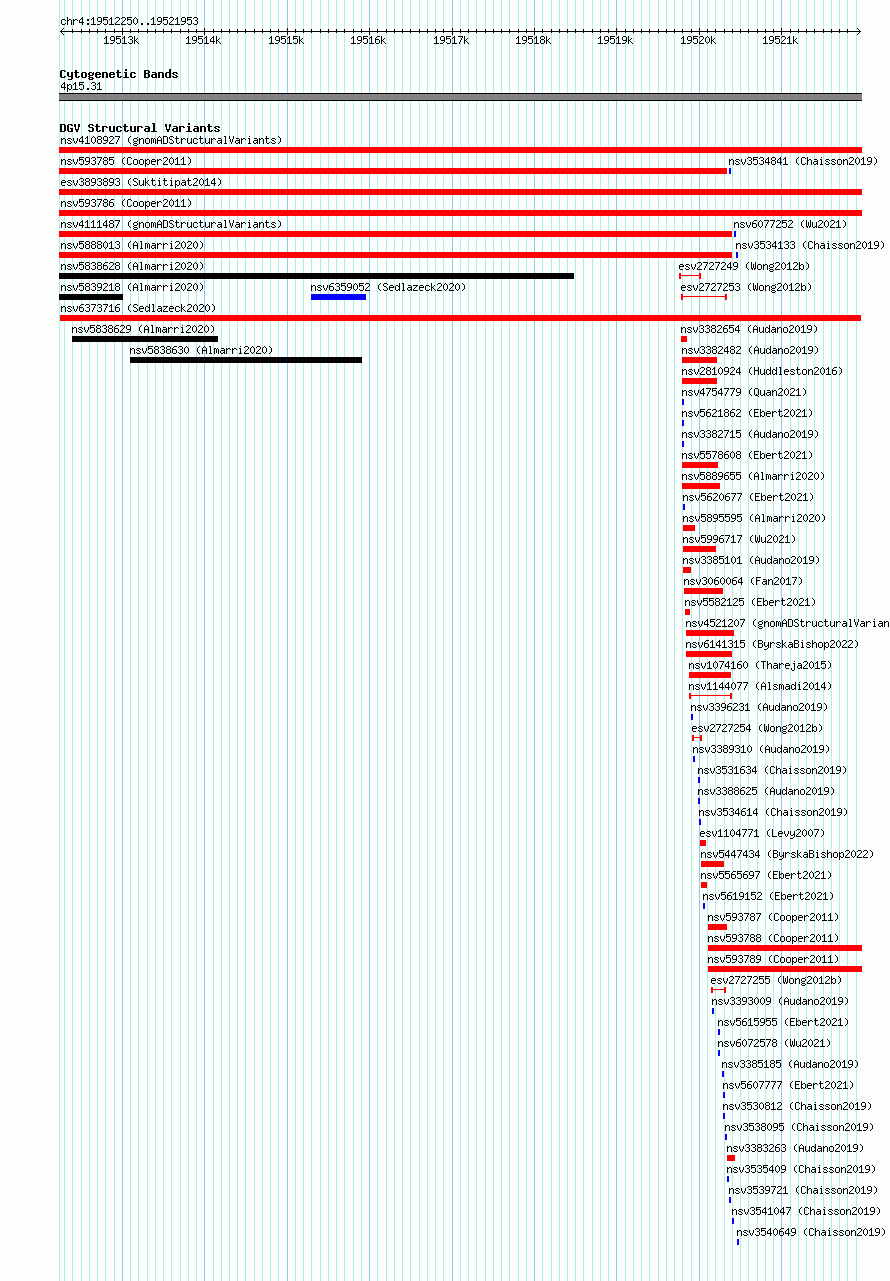The height and width of the screenshot is (1281, 890).
Task: Open nsv5607777 (Ebert2021) variant
Action: 788,1085
